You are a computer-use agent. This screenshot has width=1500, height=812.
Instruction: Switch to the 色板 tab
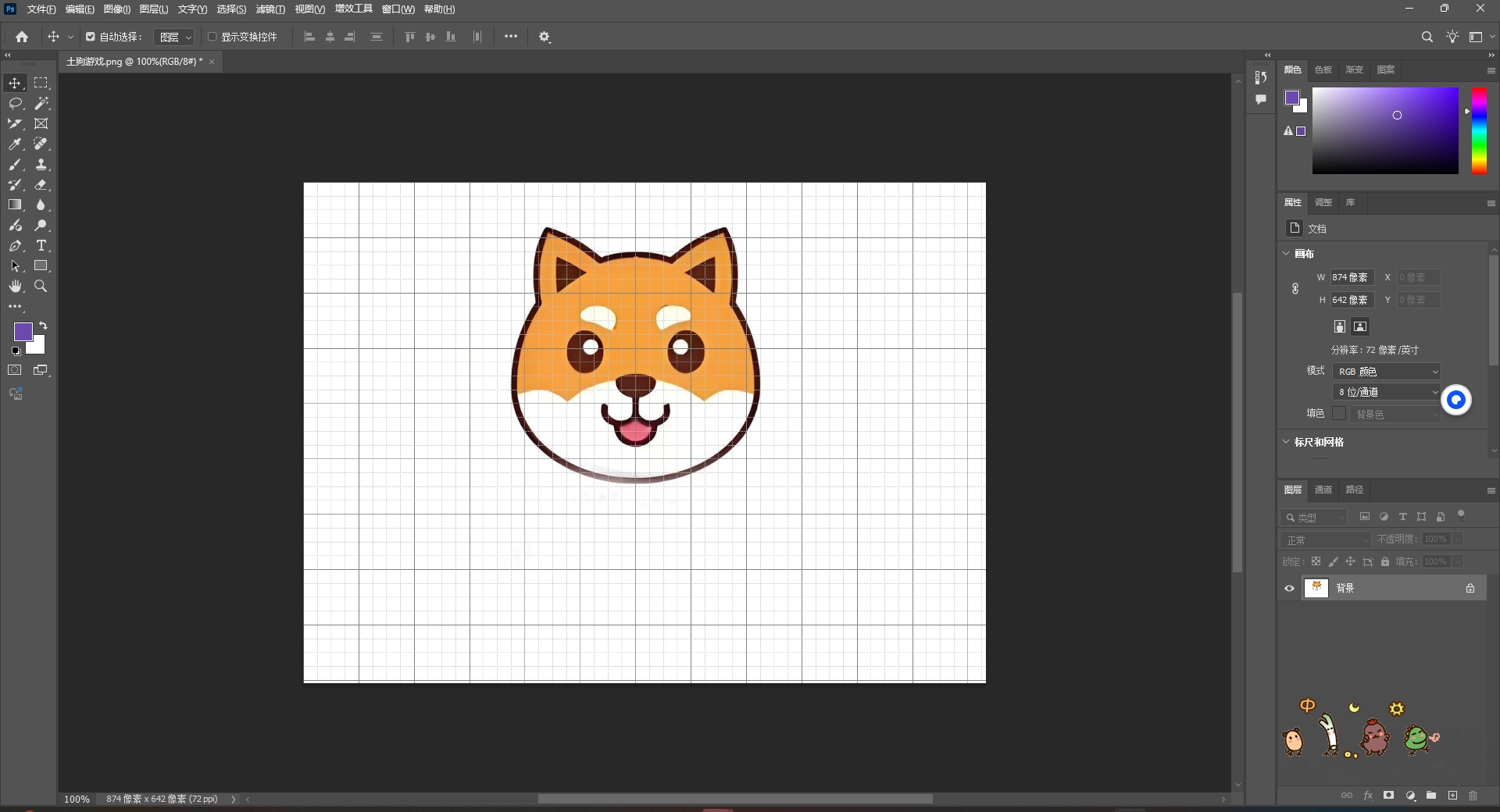pyautogui.click(x=1323, y=69)
